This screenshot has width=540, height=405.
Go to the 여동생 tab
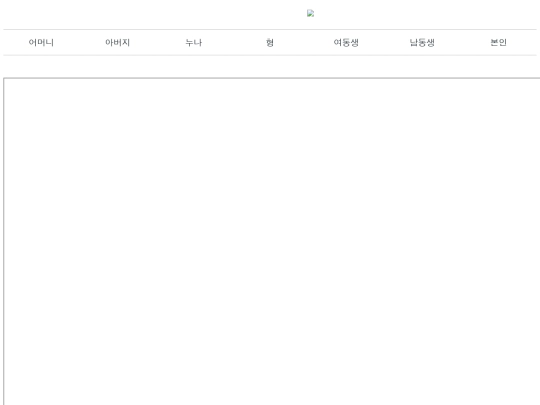pyautogui.click(x=346, y=42)
